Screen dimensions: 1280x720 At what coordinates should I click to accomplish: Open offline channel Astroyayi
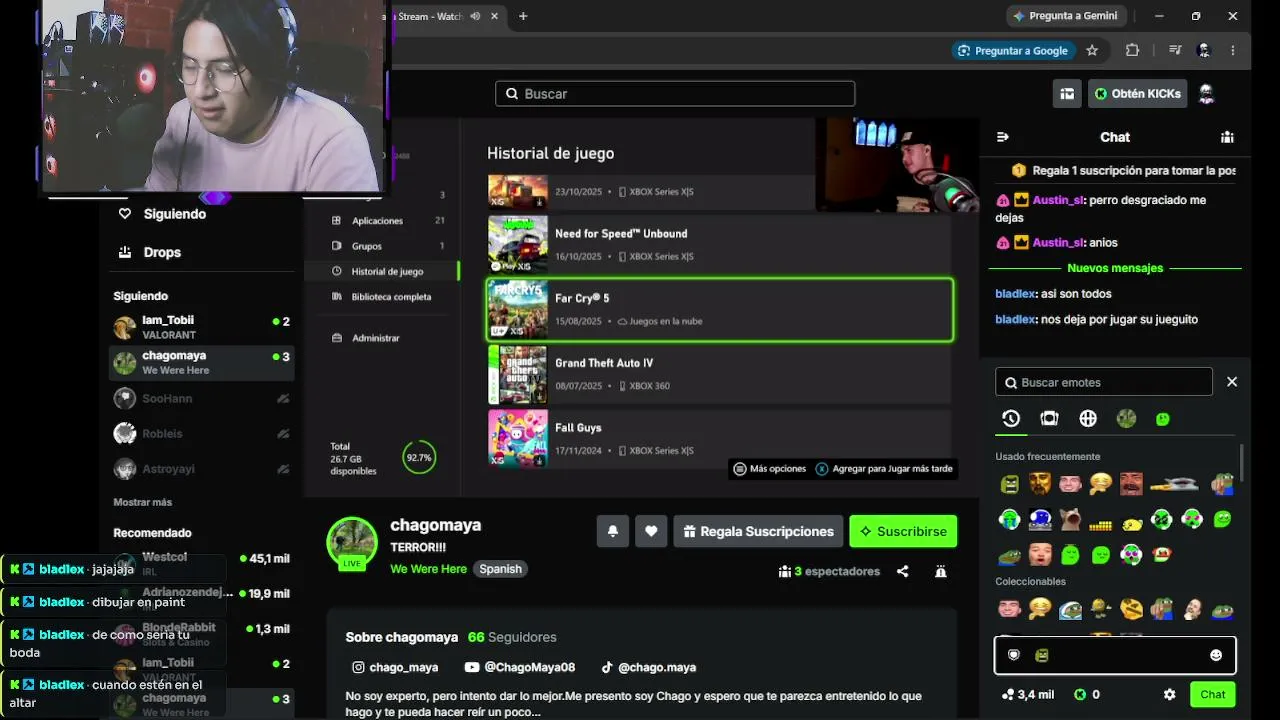tap(201, 468)
